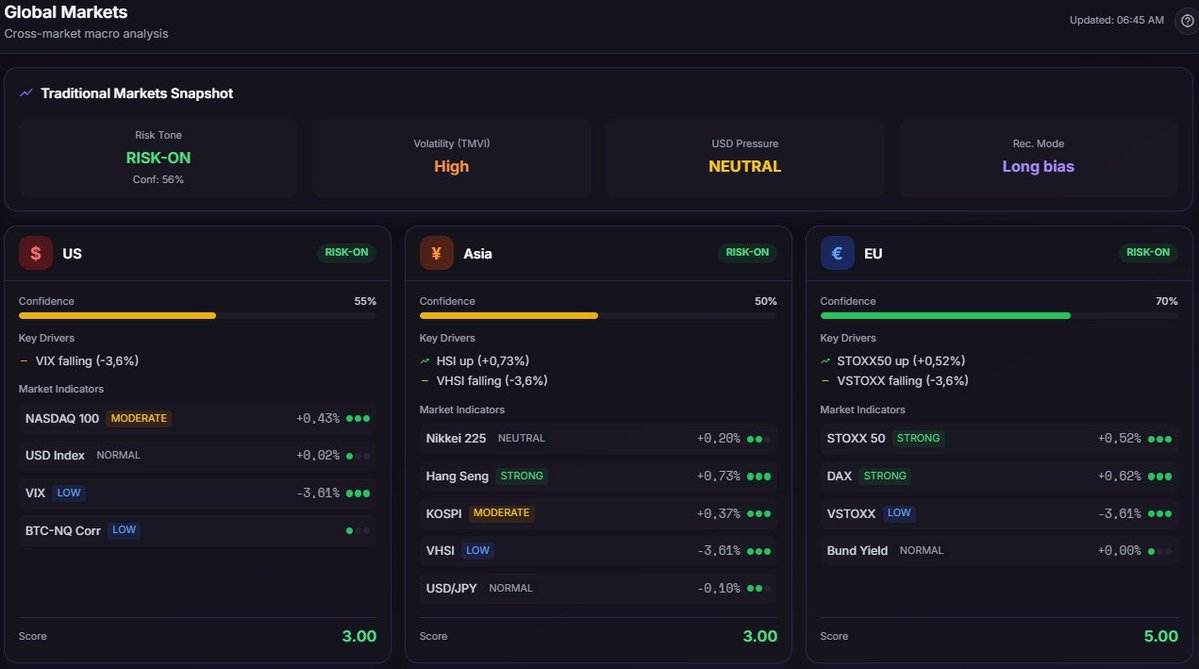Click the Hang Seng signal dots
The height and width of the screenshot is (669, 1199).
coord(759,476)
